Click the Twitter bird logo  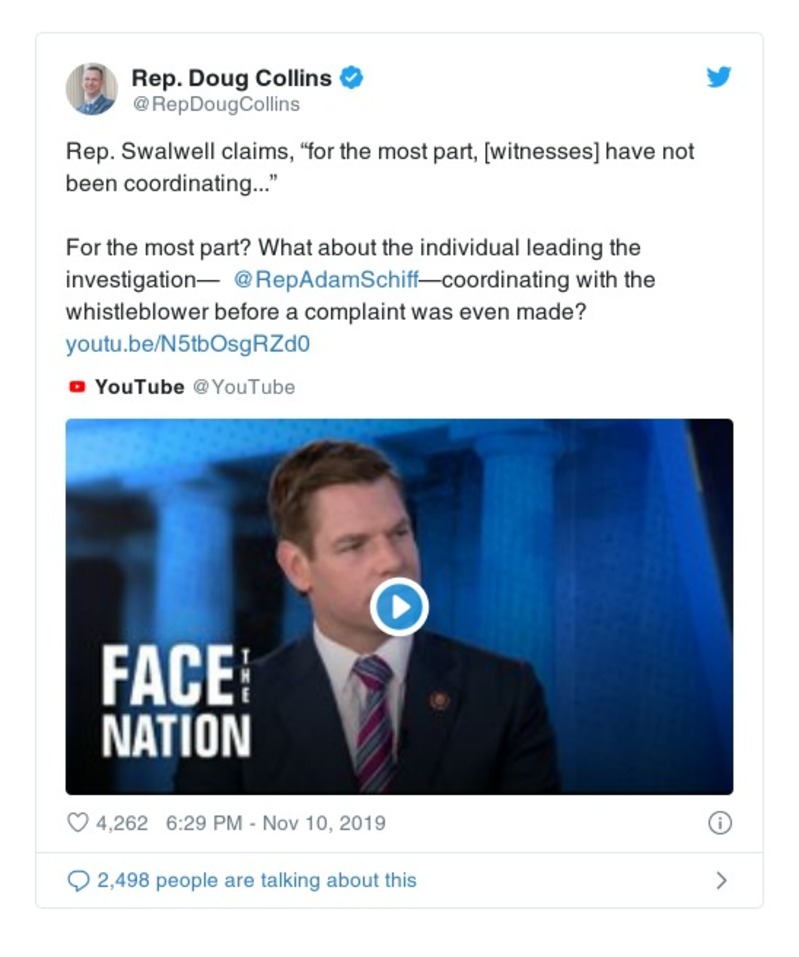click(x=719, y=77)
